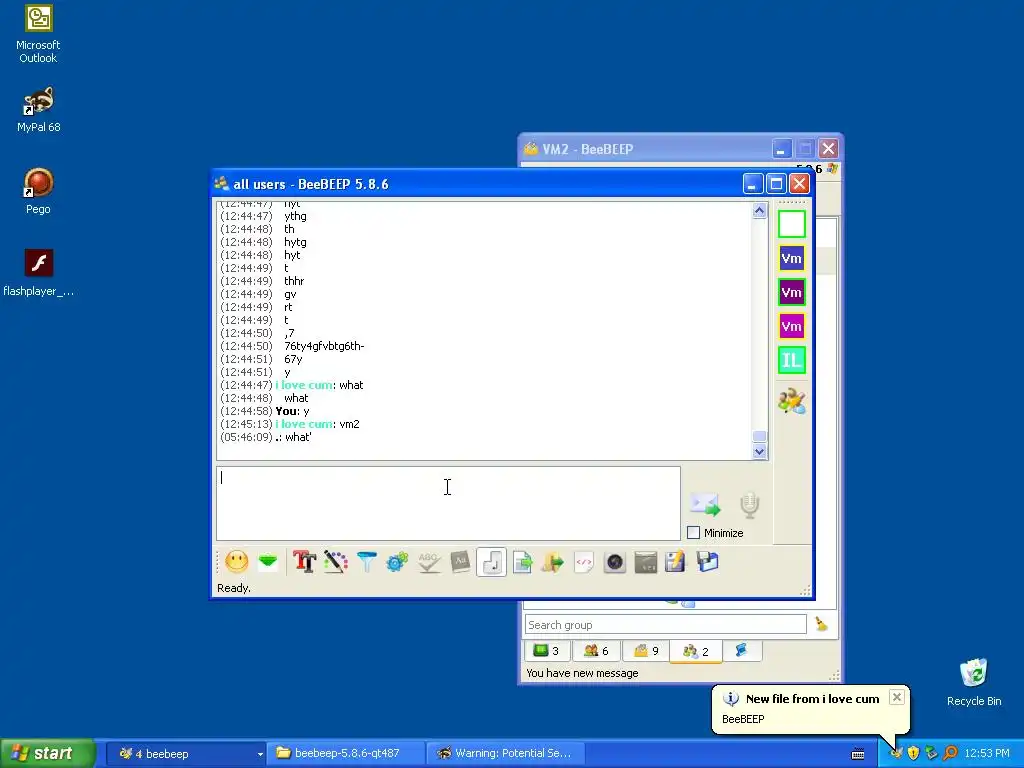Click the 12:53 PM taskbar clock
The image size is (1024, 768).
[x=987, y=753]
